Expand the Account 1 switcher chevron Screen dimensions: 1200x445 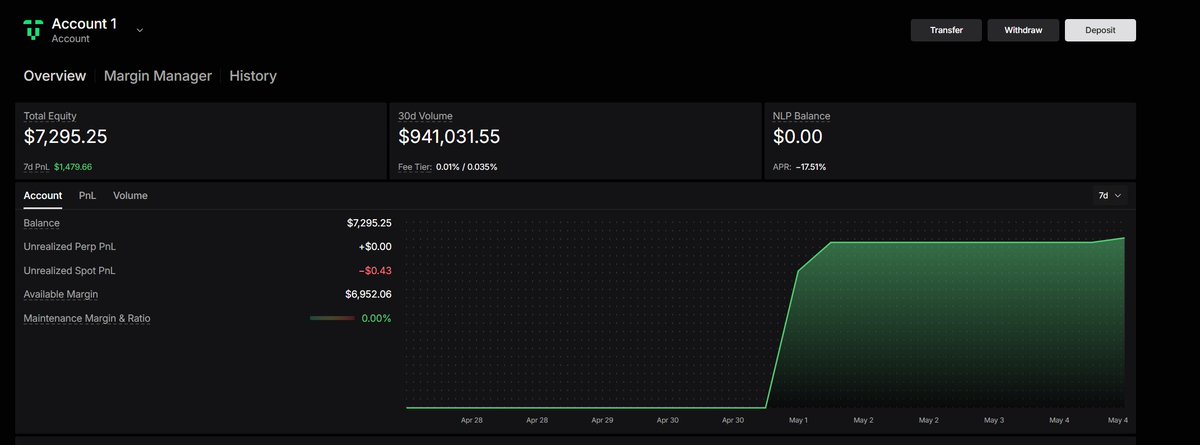click(140, 30)
